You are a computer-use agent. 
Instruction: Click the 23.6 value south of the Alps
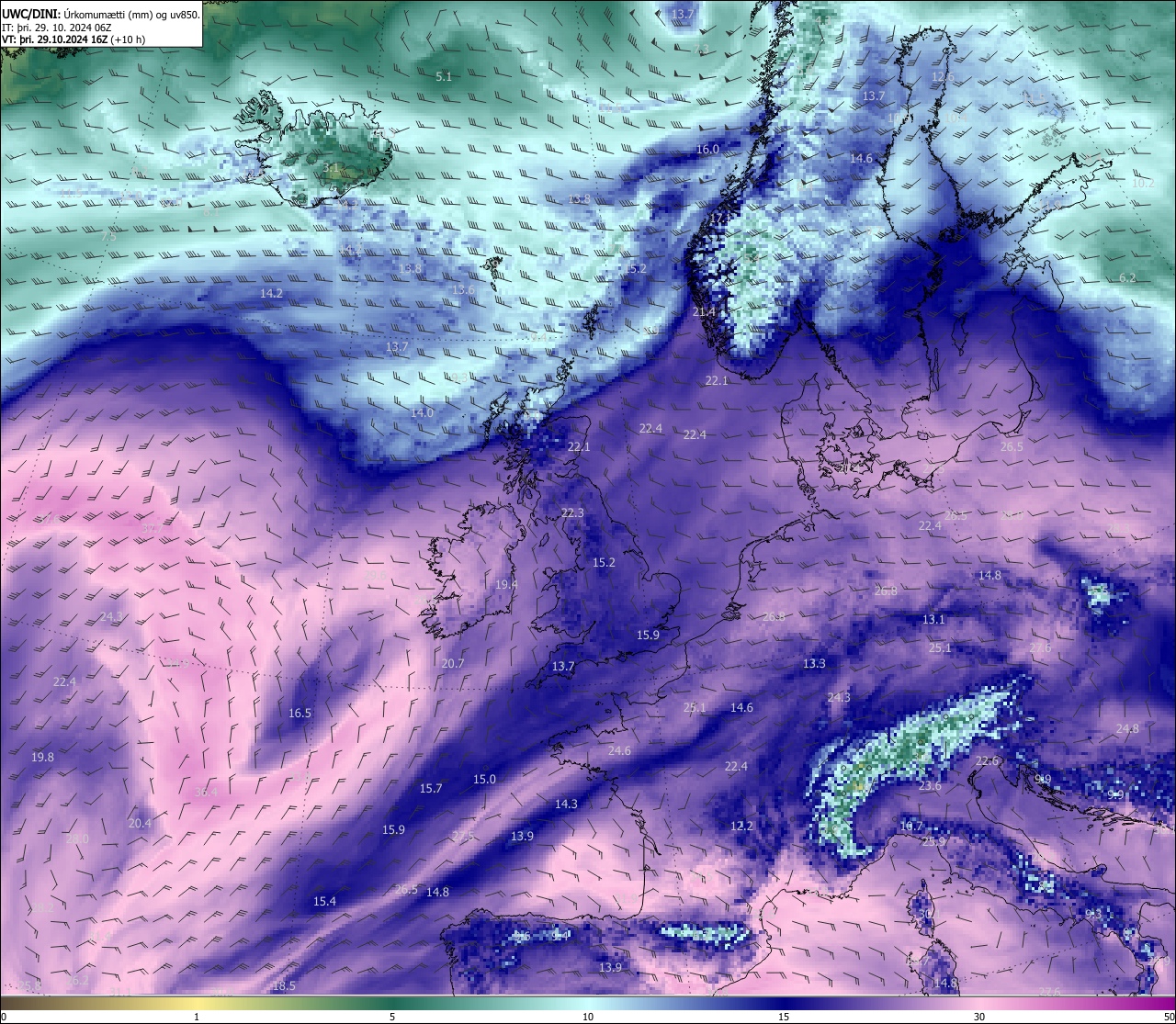pos(930,787)
